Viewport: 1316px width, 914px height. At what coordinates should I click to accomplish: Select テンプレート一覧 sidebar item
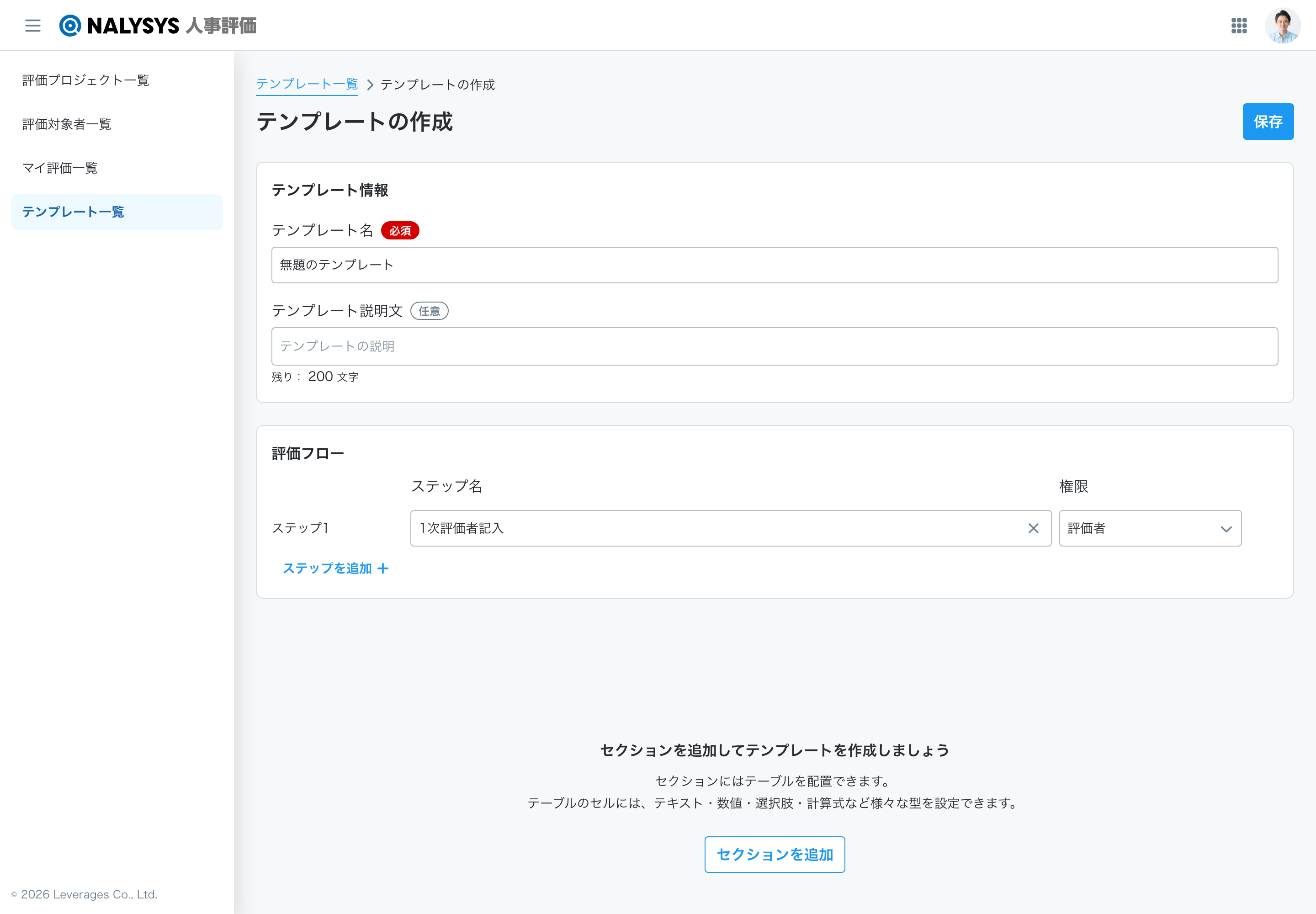click(x=117, y=212)
